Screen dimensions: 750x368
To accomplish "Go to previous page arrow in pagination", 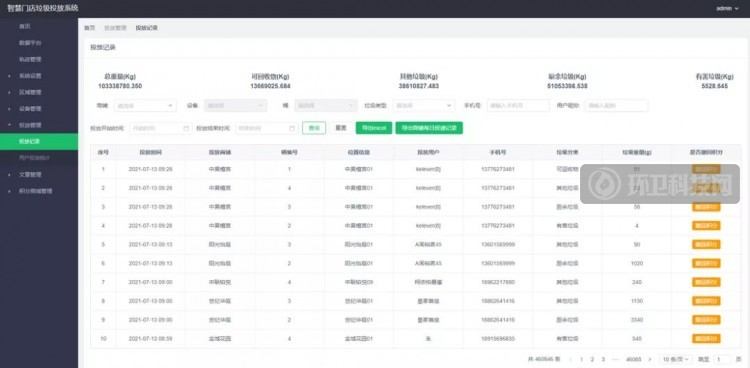I will pyautogui.click(x=570, y=359).
